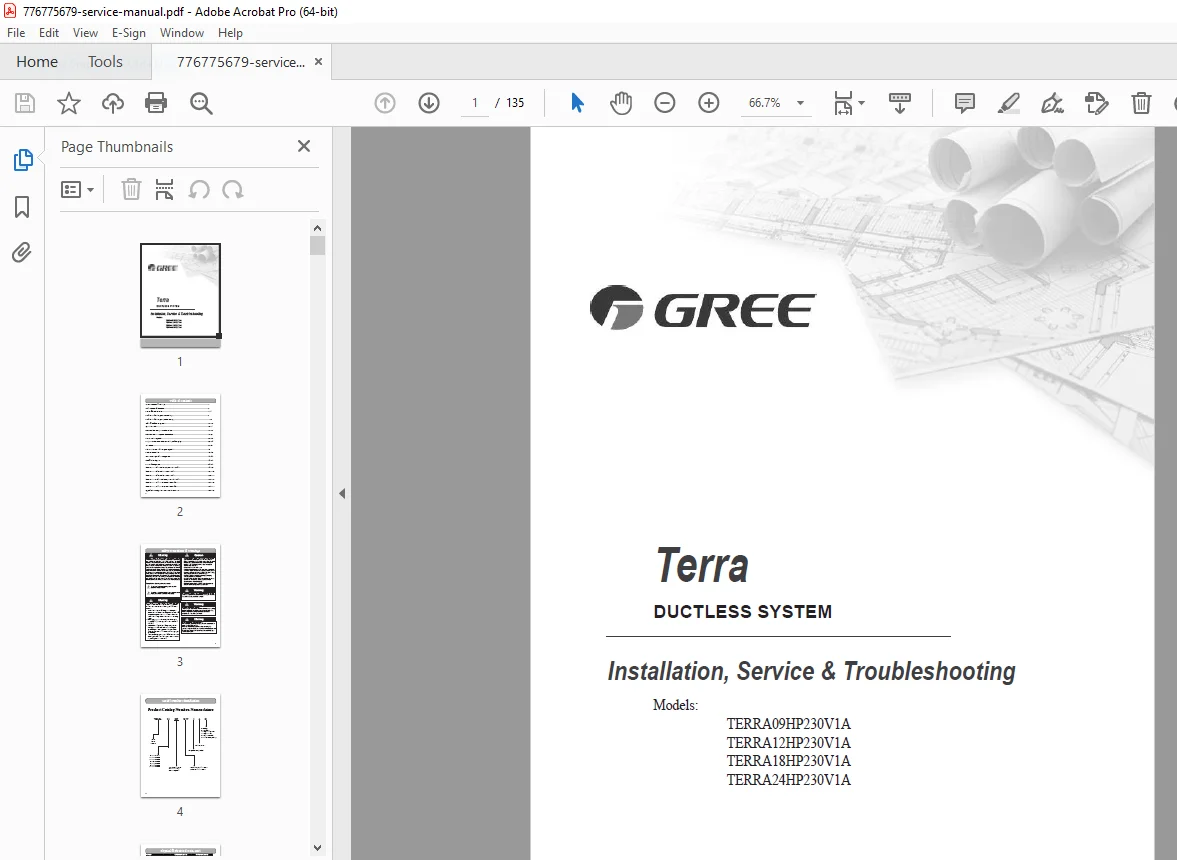
Task: Click thumbnails scrollbar down arrow
Action: pos(317,847)
